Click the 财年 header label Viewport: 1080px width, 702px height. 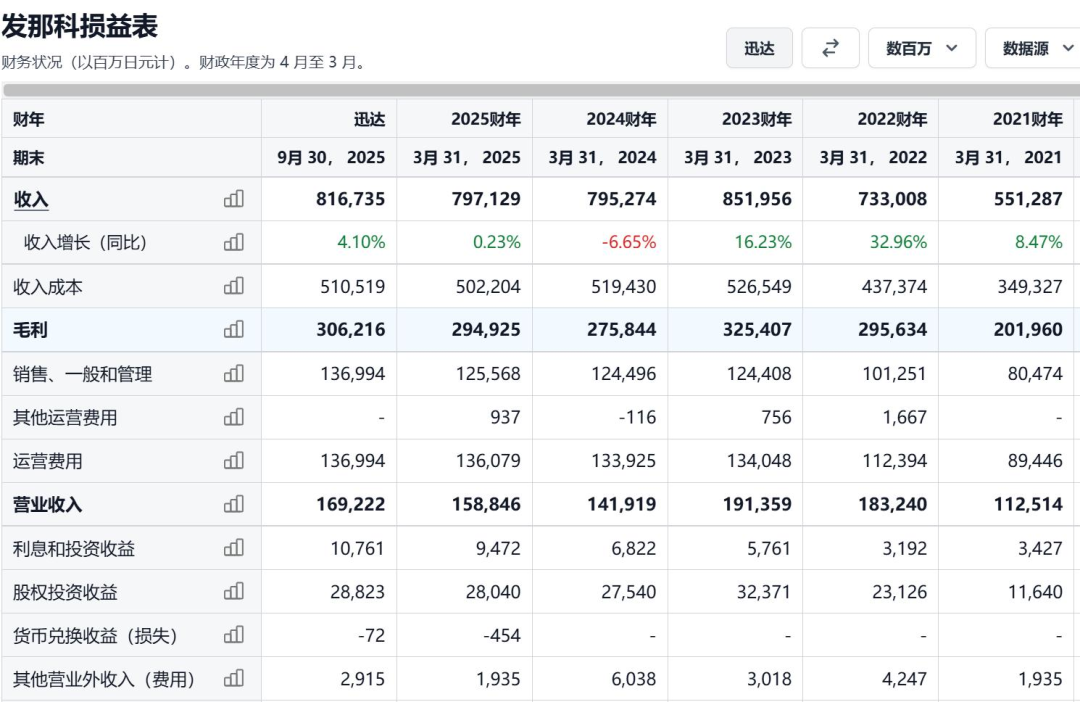click(x=28, y=119)
